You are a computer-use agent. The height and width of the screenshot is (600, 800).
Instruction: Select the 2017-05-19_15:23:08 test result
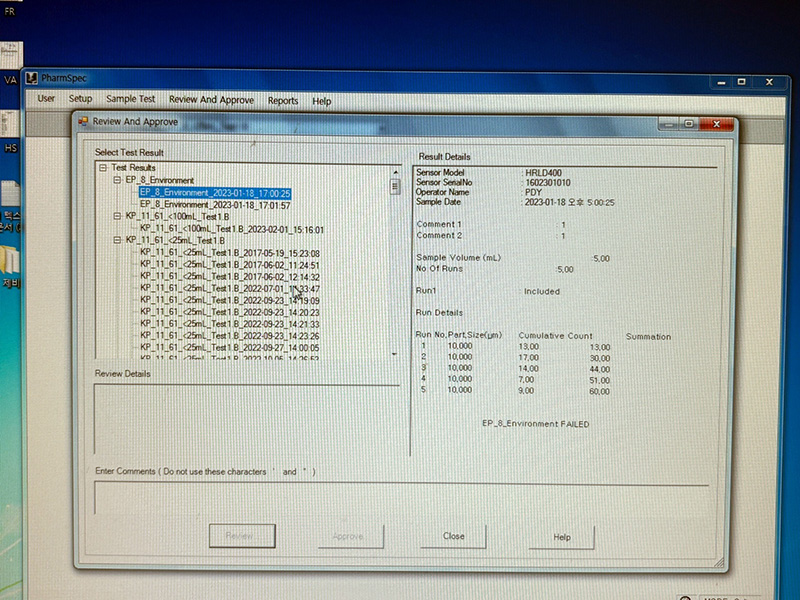pos(230,254)
